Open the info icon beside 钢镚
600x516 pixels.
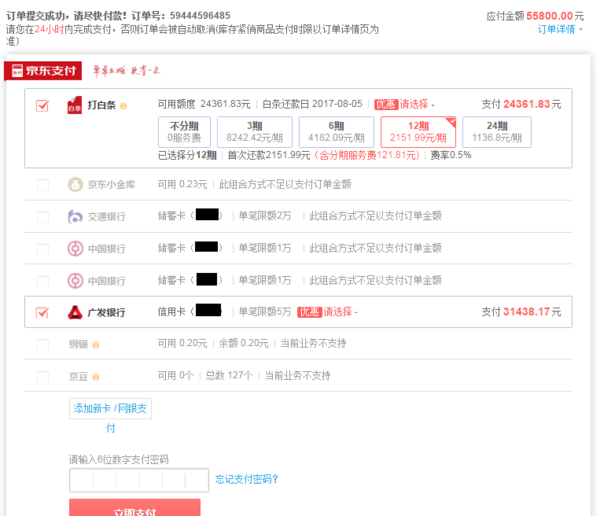click(96, 345)
